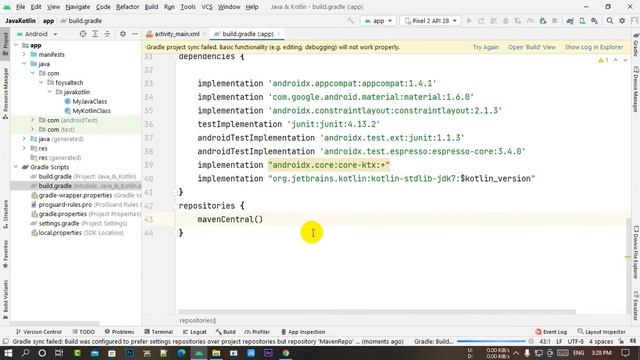Click the Gradle build progress bar
Screen dimensions: 640x360
(x=491, y=341)
